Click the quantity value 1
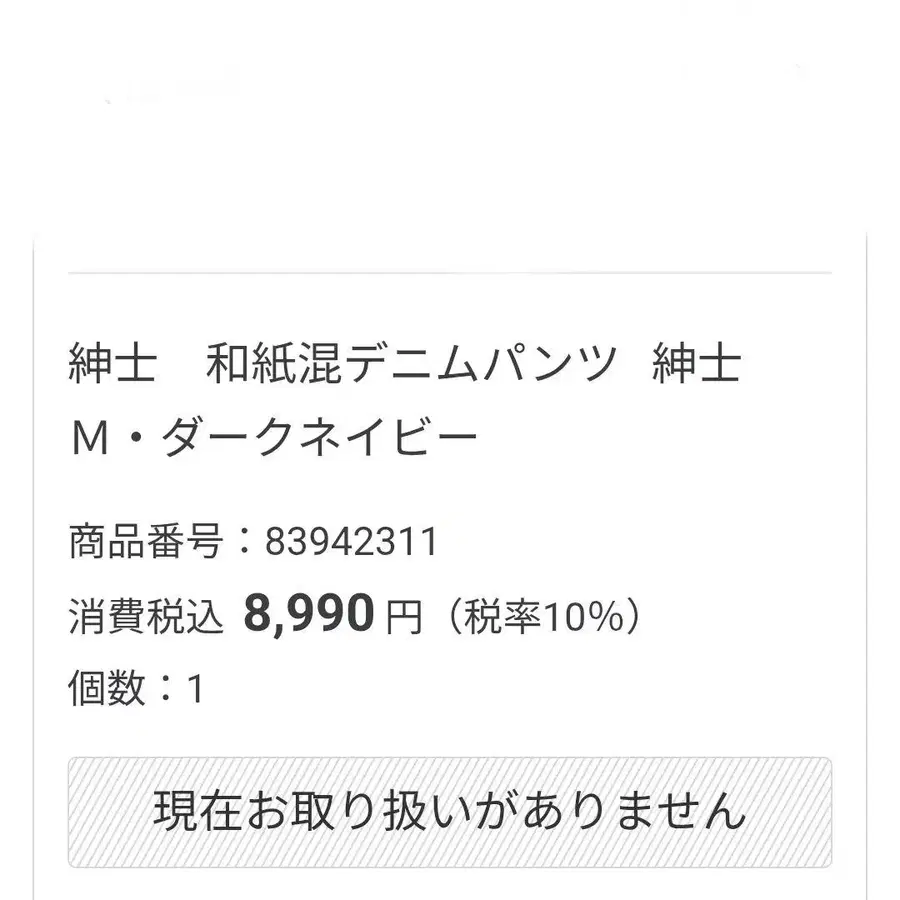 (195, 689)
